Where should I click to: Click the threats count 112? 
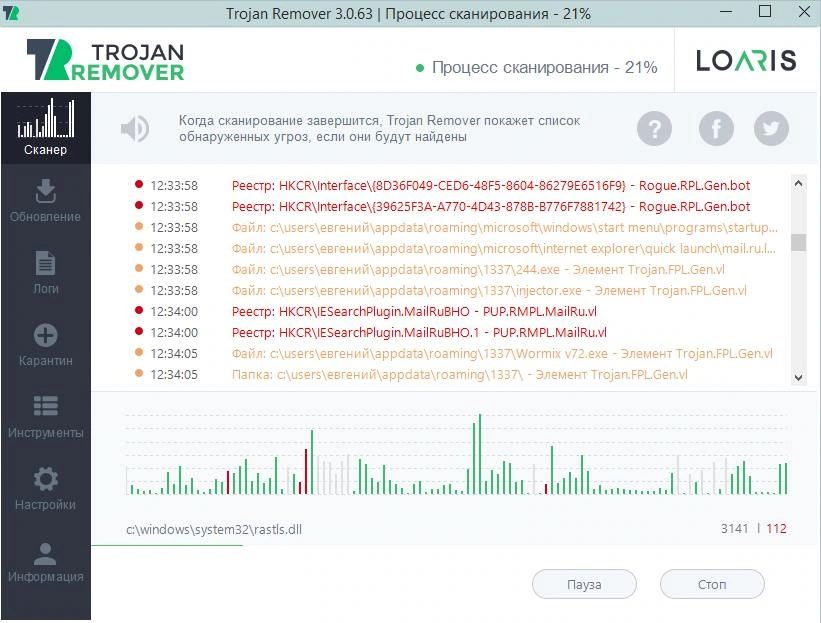point(776,528)
